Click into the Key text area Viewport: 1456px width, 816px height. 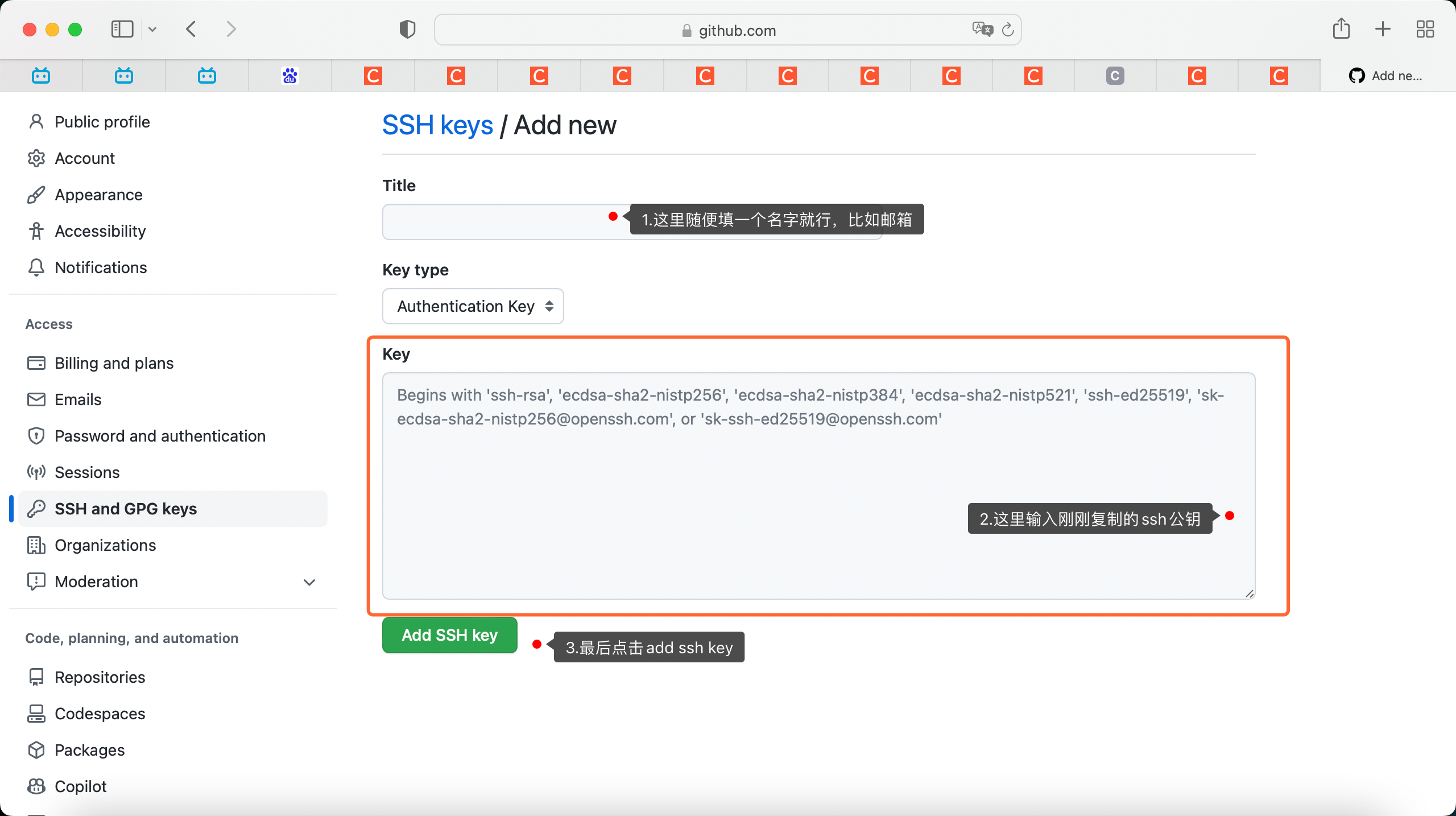point(682,501)
